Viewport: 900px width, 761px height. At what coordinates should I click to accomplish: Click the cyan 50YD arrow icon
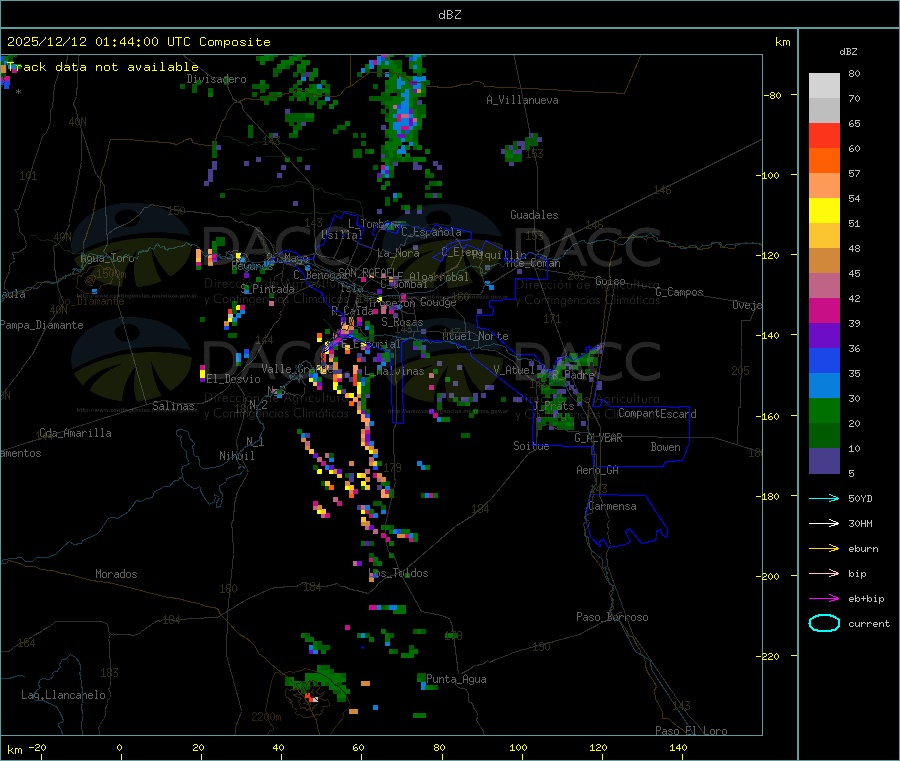point(824,498)
